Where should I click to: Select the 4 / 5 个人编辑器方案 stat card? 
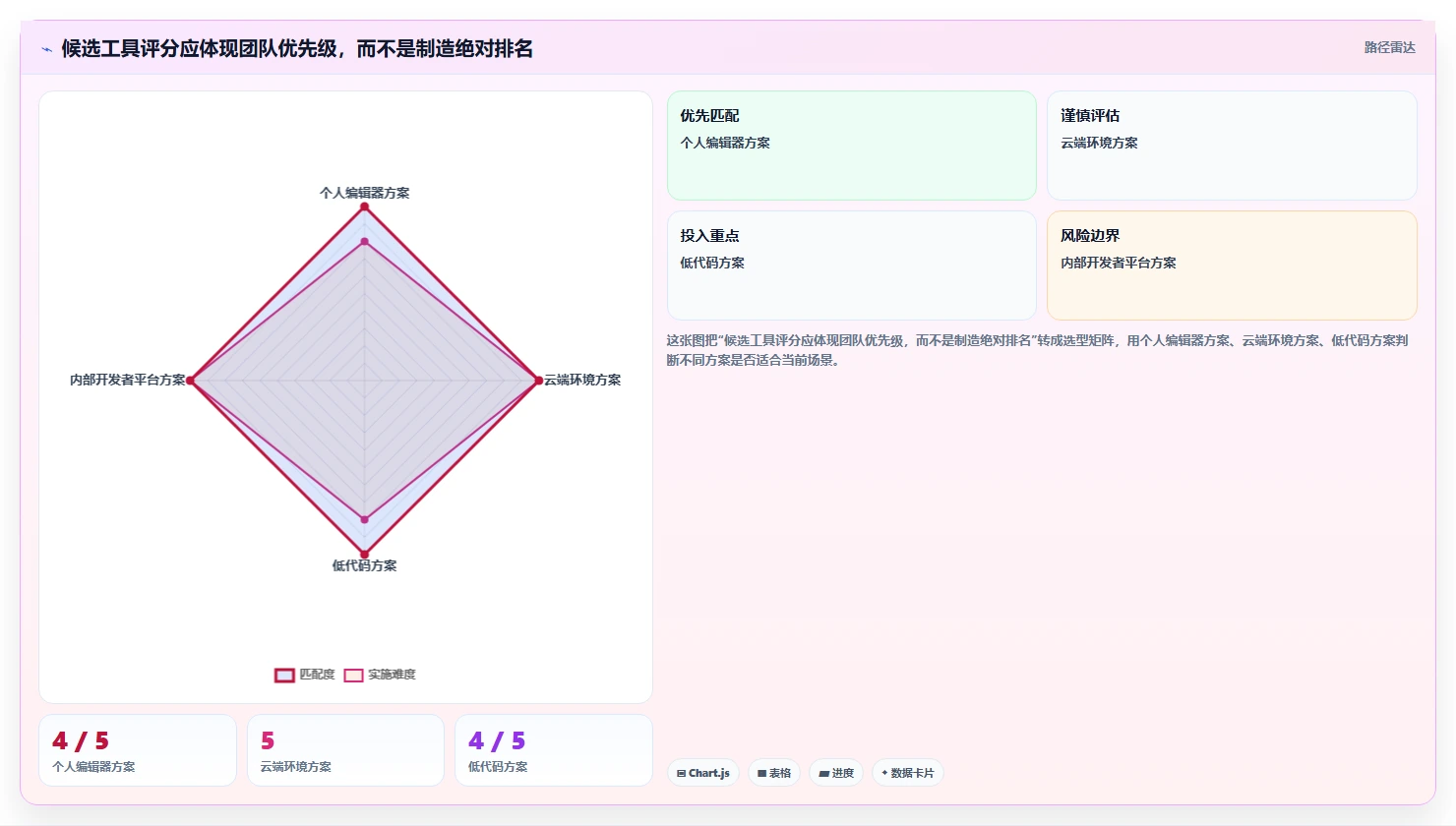tap(138, 750)
